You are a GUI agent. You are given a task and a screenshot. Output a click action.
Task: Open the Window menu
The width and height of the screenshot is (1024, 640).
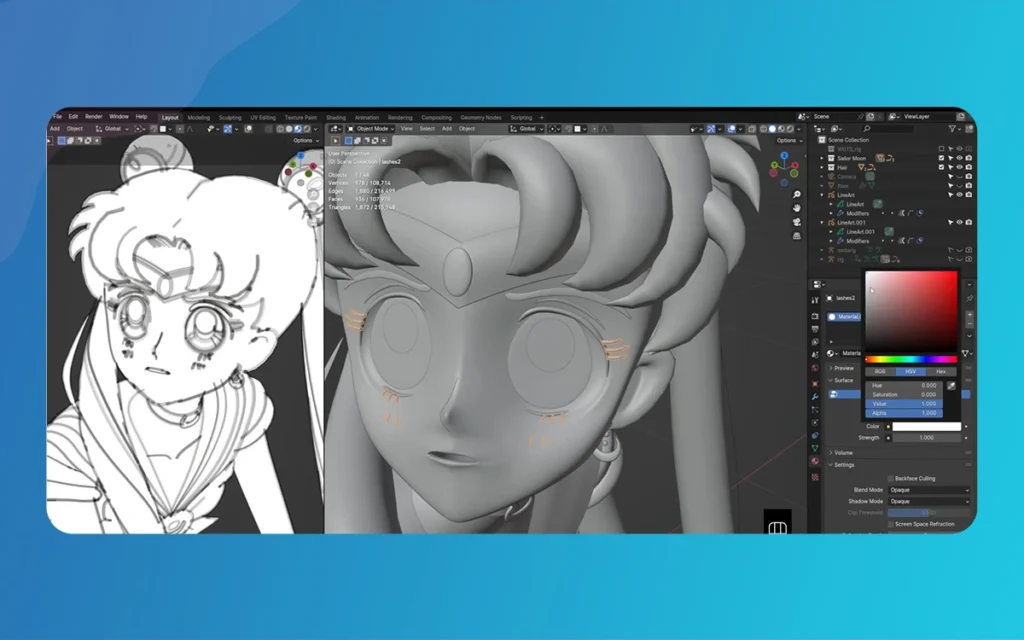119,117
